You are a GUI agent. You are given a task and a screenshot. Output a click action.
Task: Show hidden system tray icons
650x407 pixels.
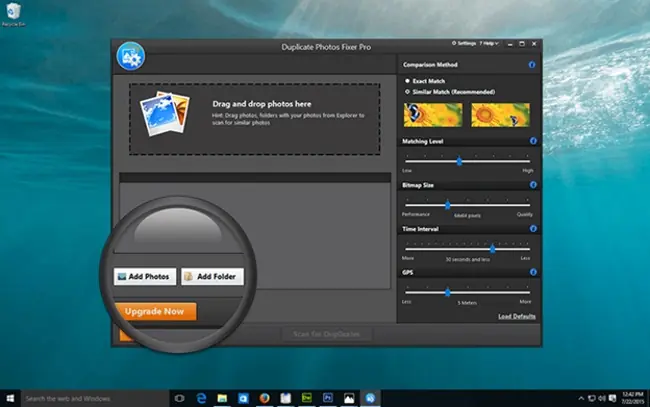[581, 399]
